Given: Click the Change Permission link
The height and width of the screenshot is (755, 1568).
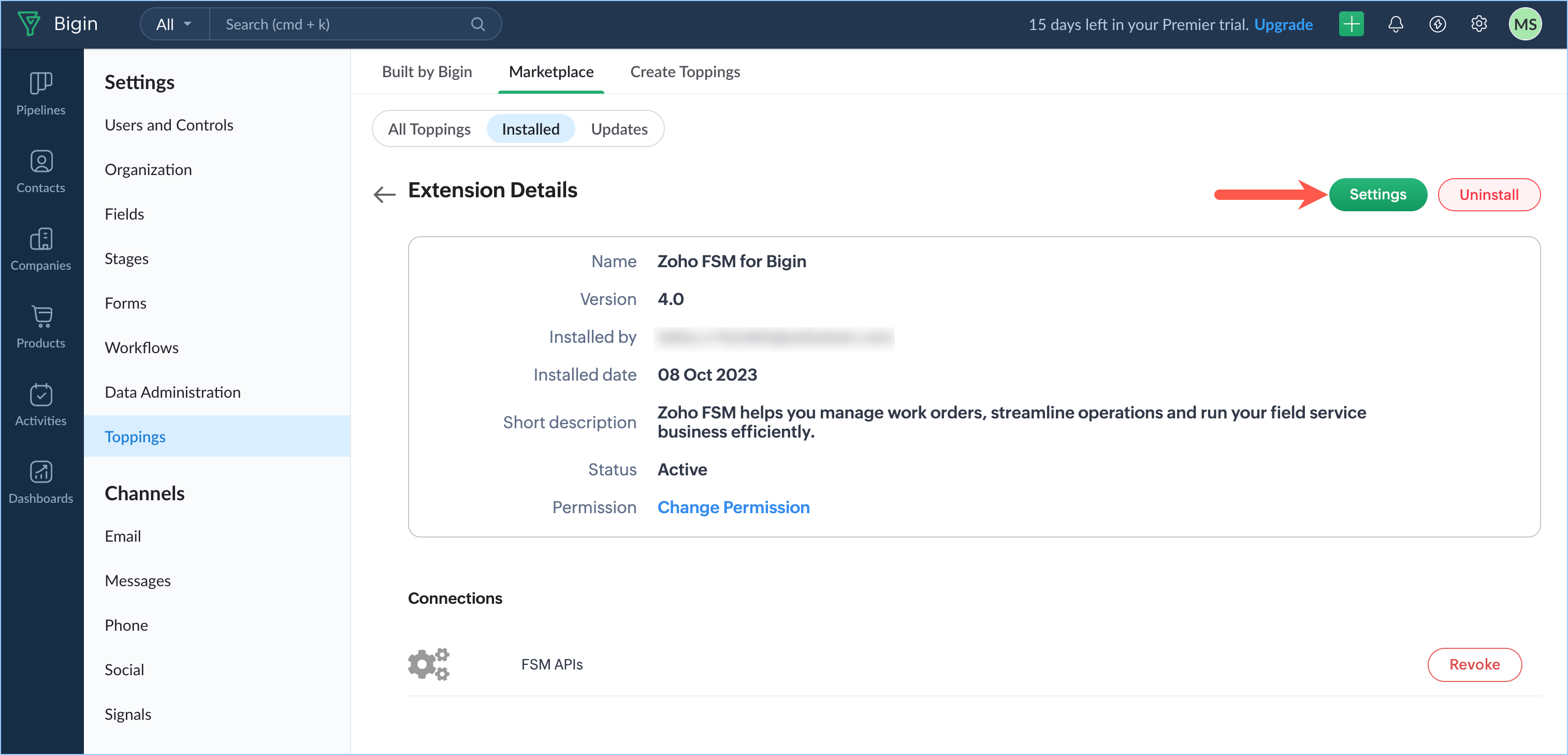Looking at the screenshot, I should pyautogui.click(x=733, y=507).
